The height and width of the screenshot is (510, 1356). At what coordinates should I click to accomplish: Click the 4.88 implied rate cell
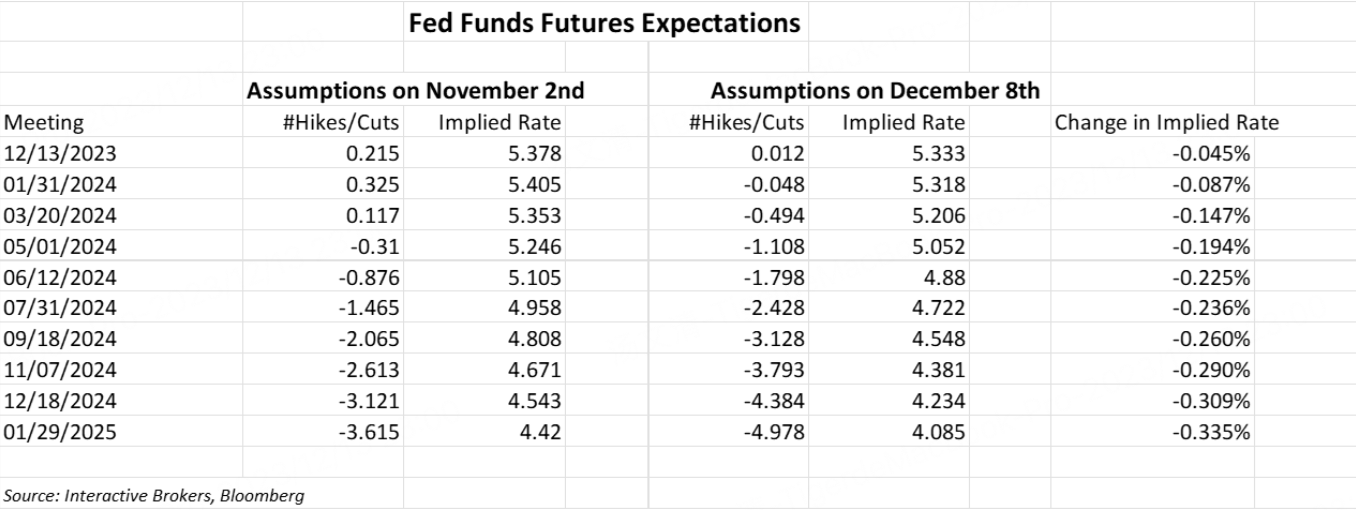click(x=944, y=278)
